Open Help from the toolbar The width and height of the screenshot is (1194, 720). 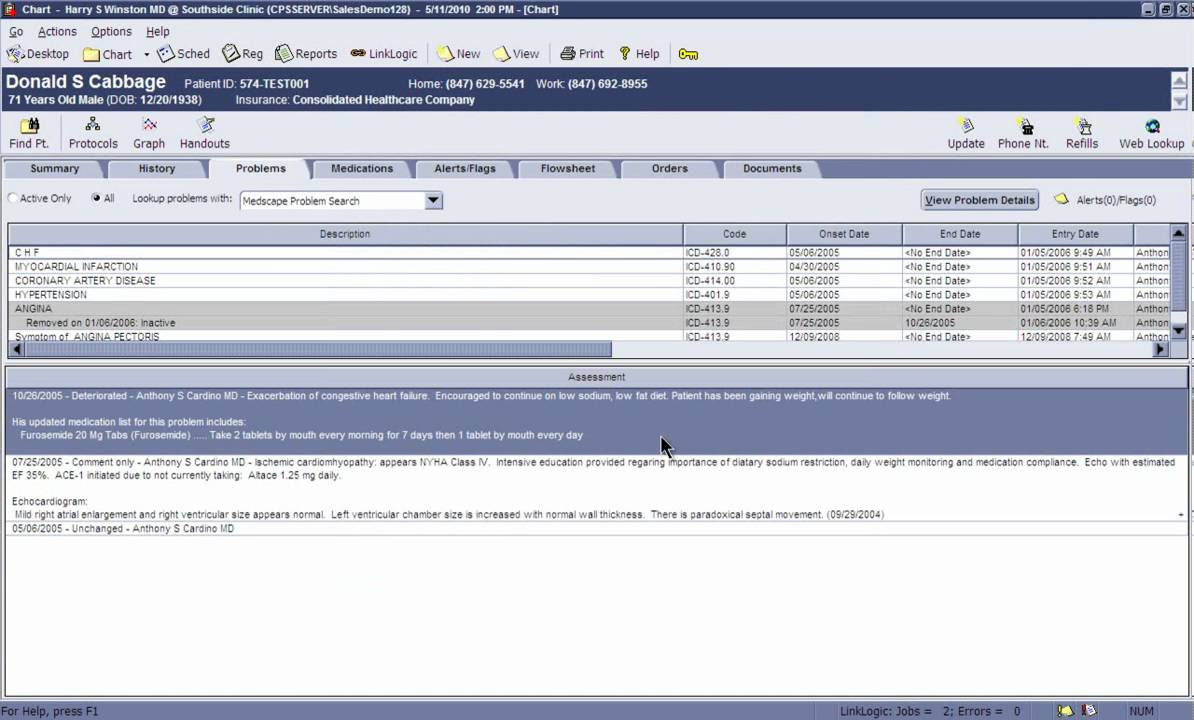pyautogui.click(x=639, y=54)
